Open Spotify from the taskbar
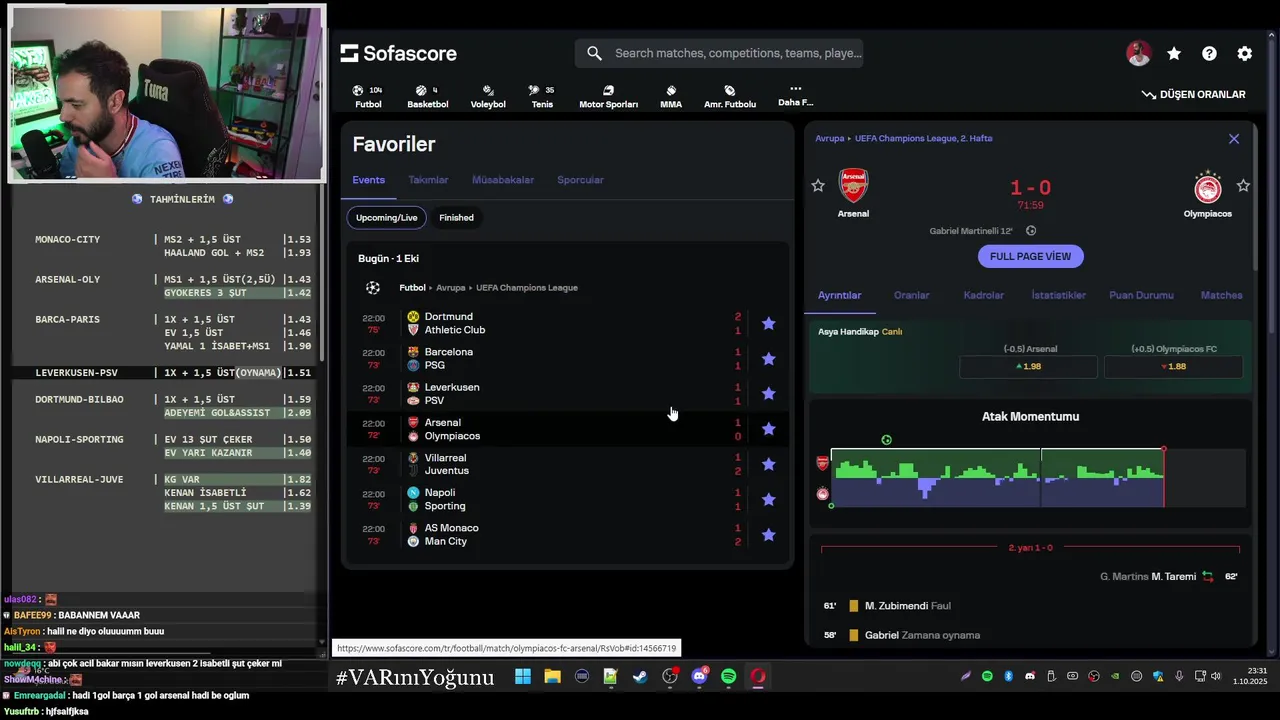 coord(728,677)
